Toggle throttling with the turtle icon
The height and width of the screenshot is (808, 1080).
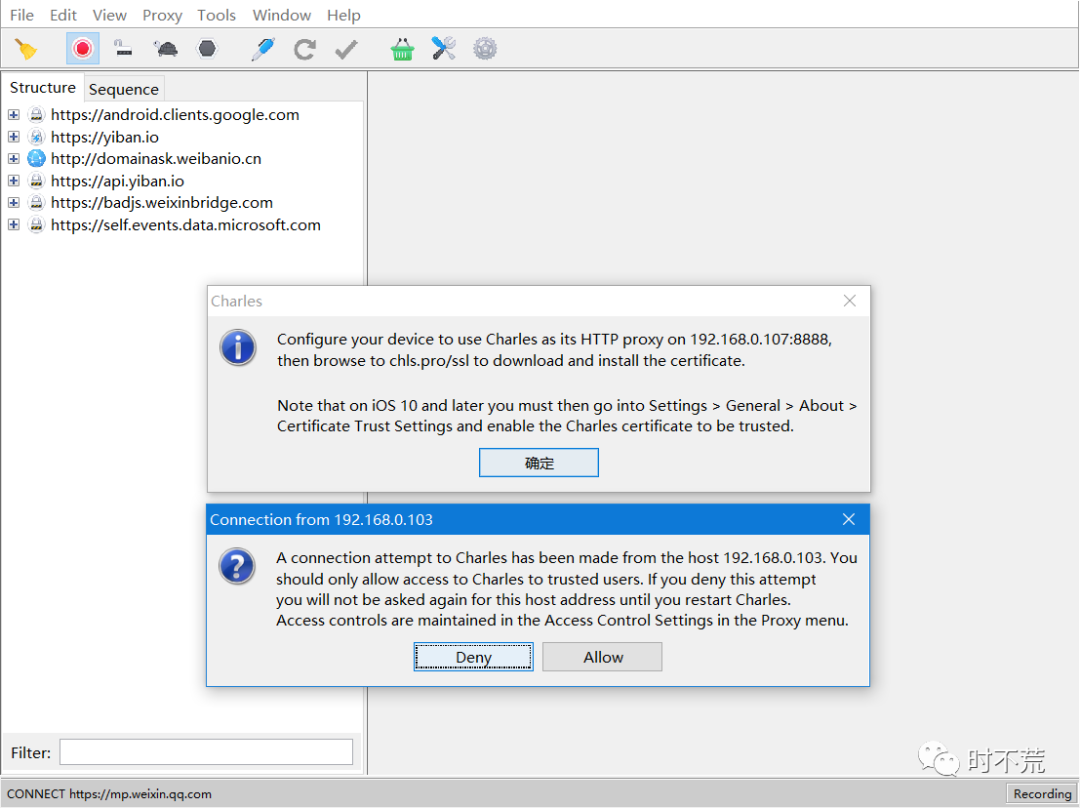pos(166,49)
